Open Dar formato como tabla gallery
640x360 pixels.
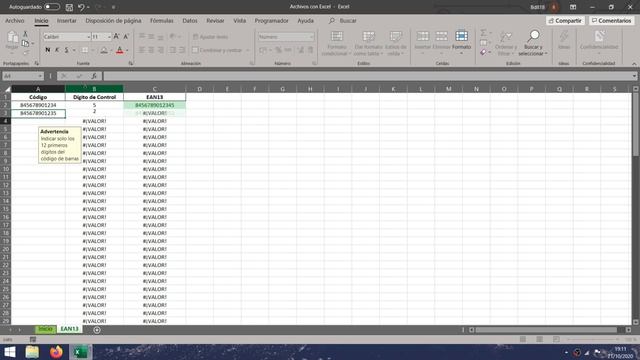pos(368,43)
